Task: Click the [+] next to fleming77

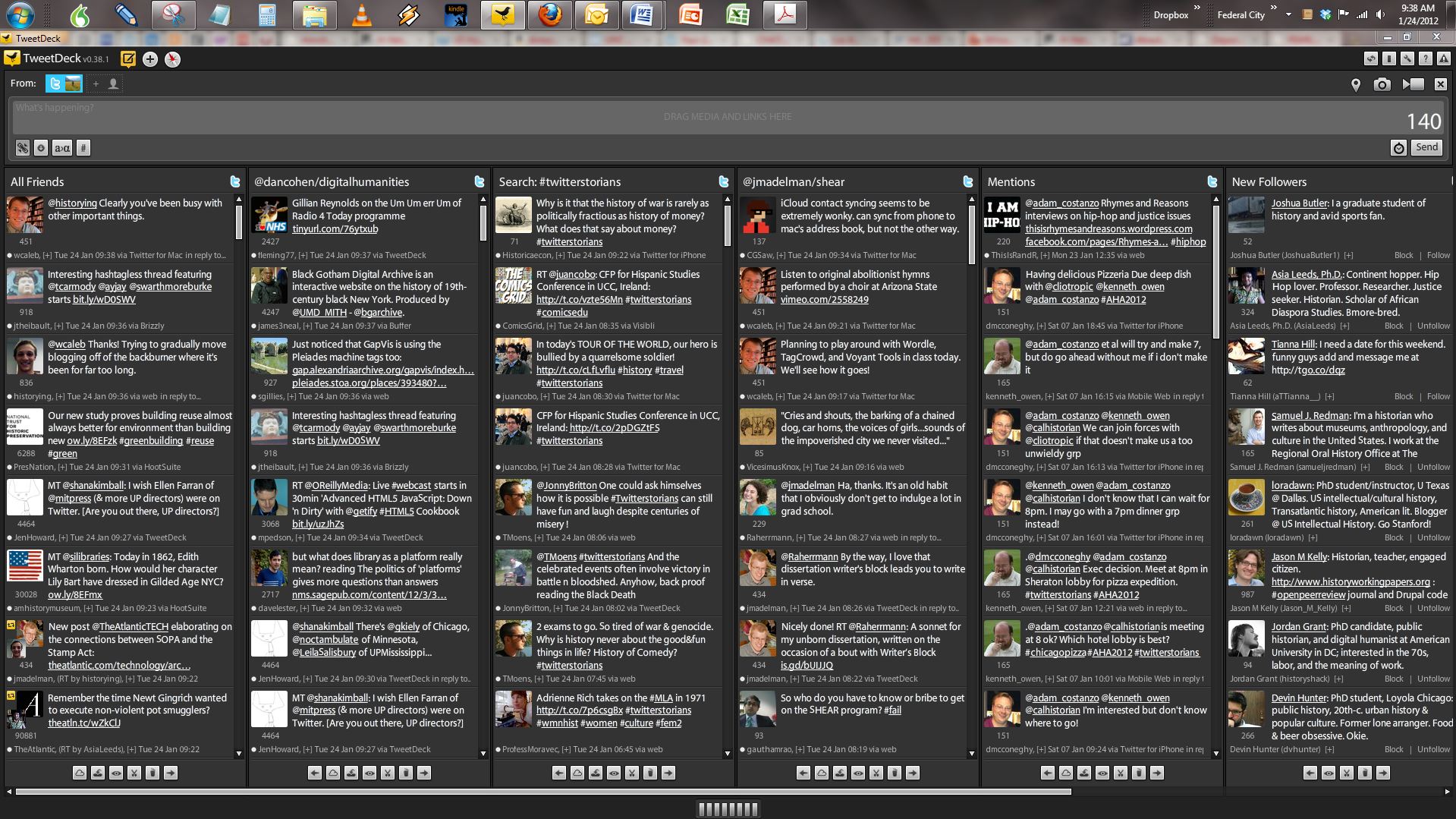Action: coord(303,256)
